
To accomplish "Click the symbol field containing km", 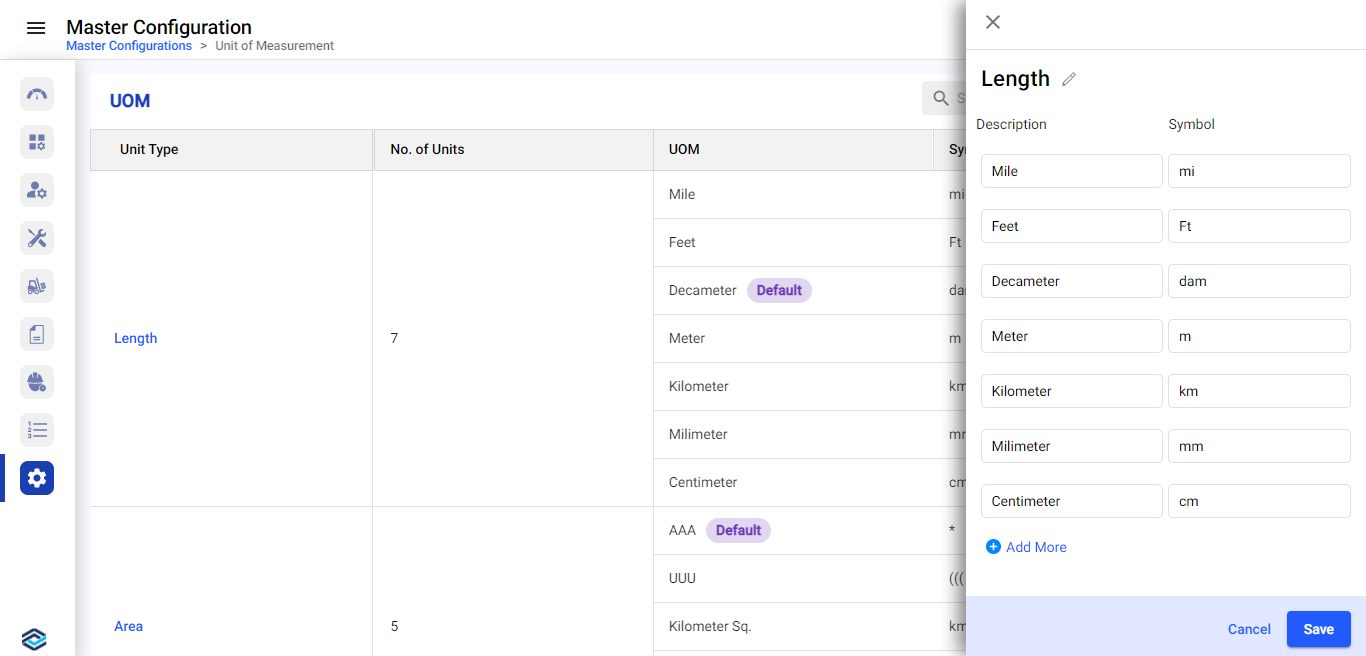I will click(1259, 391).
